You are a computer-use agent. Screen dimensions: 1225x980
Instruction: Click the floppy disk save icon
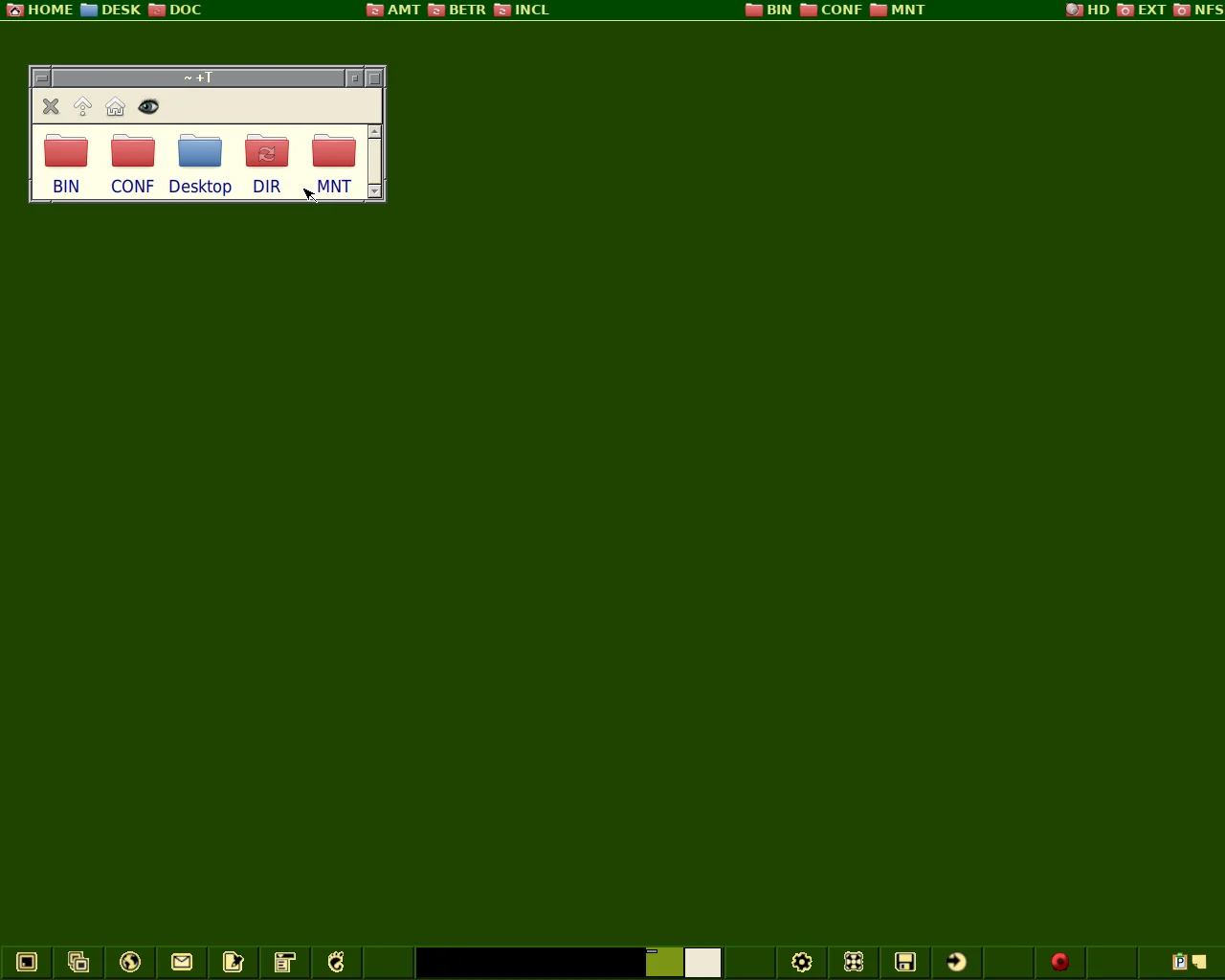[905, 962]
